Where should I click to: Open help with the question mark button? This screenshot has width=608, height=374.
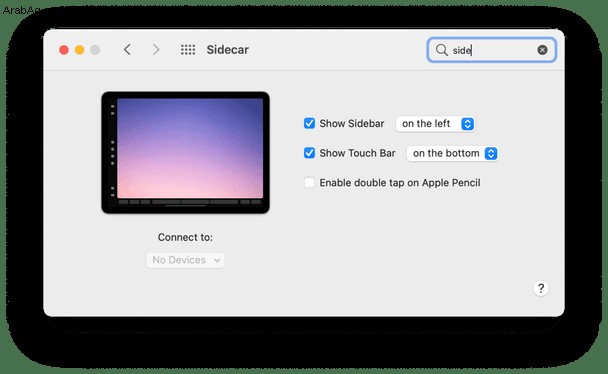pos(541,288)
